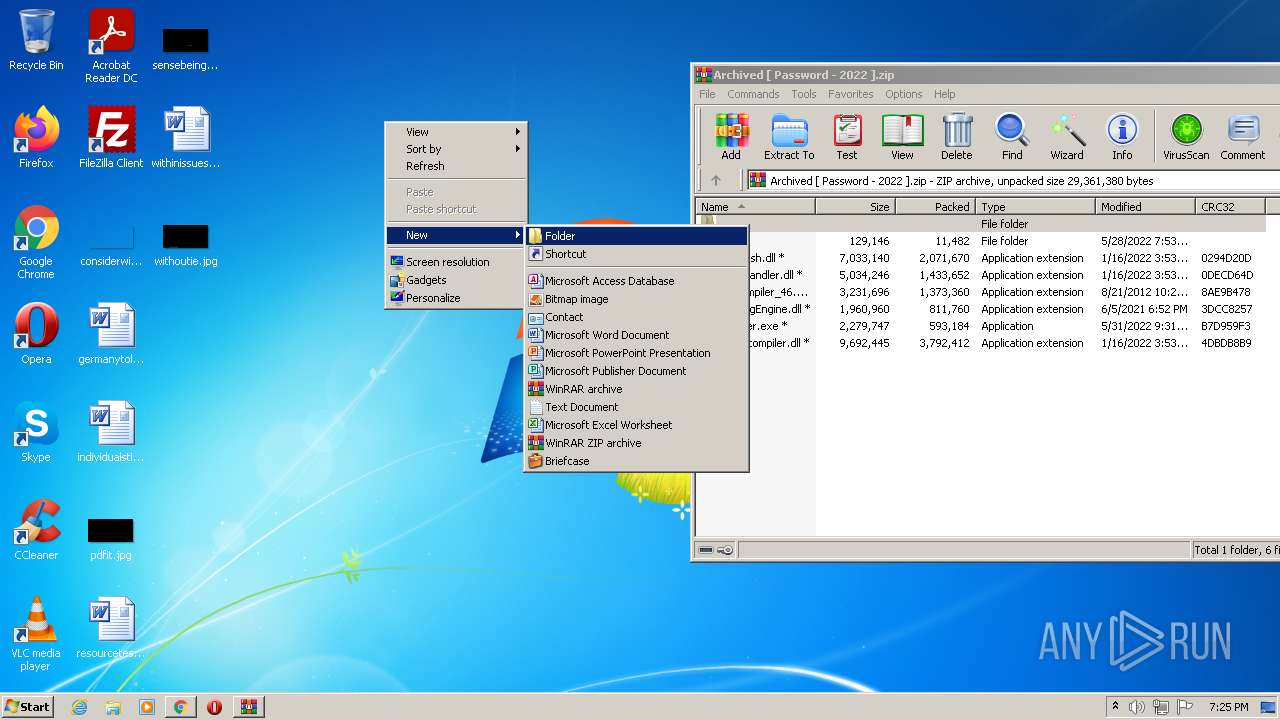This screenshot has width=1280, height=720.
Task: Sort by the CRC32 column header
Action: point(1230,207)
